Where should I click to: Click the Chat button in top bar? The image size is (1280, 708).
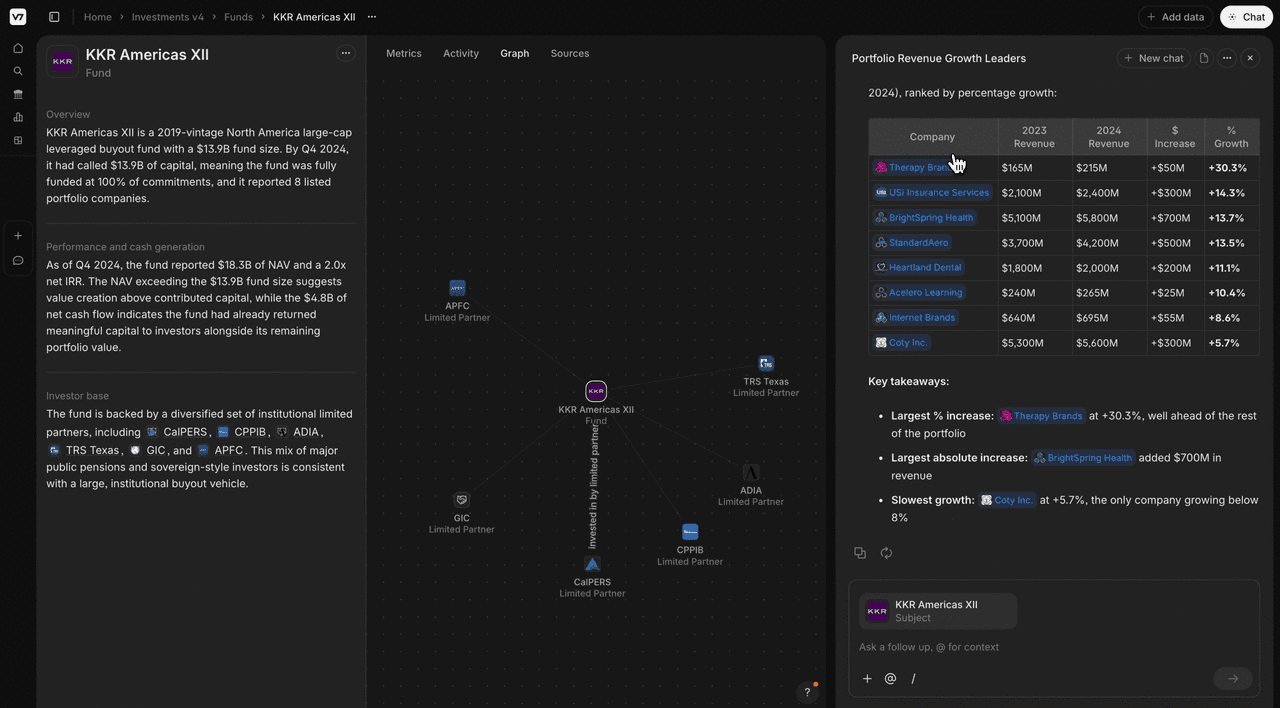[x=1245, y=17]
